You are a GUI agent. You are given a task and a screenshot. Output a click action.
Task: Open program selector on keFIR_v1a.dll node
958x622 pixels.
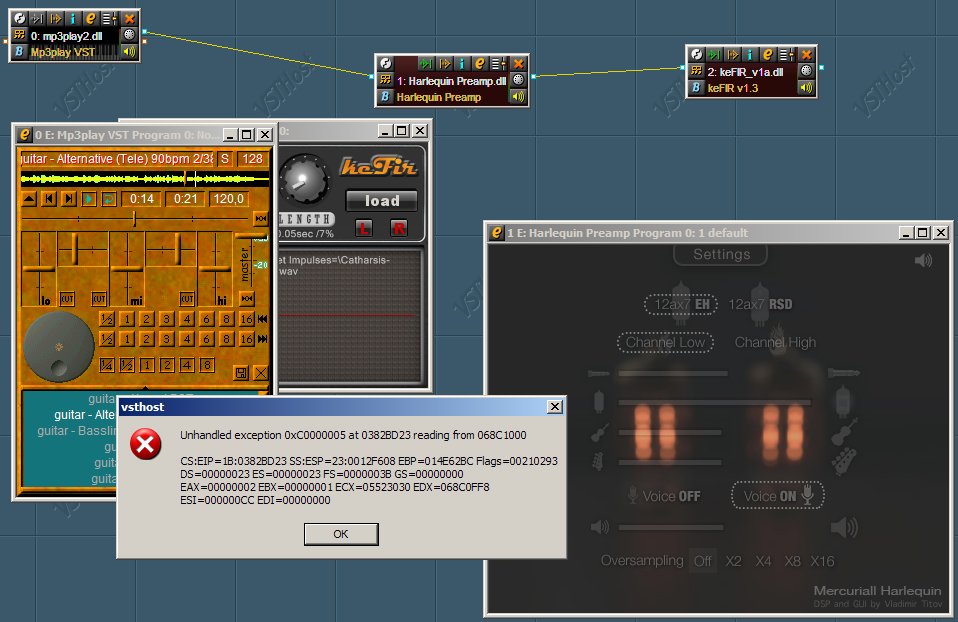pos(696,71)
